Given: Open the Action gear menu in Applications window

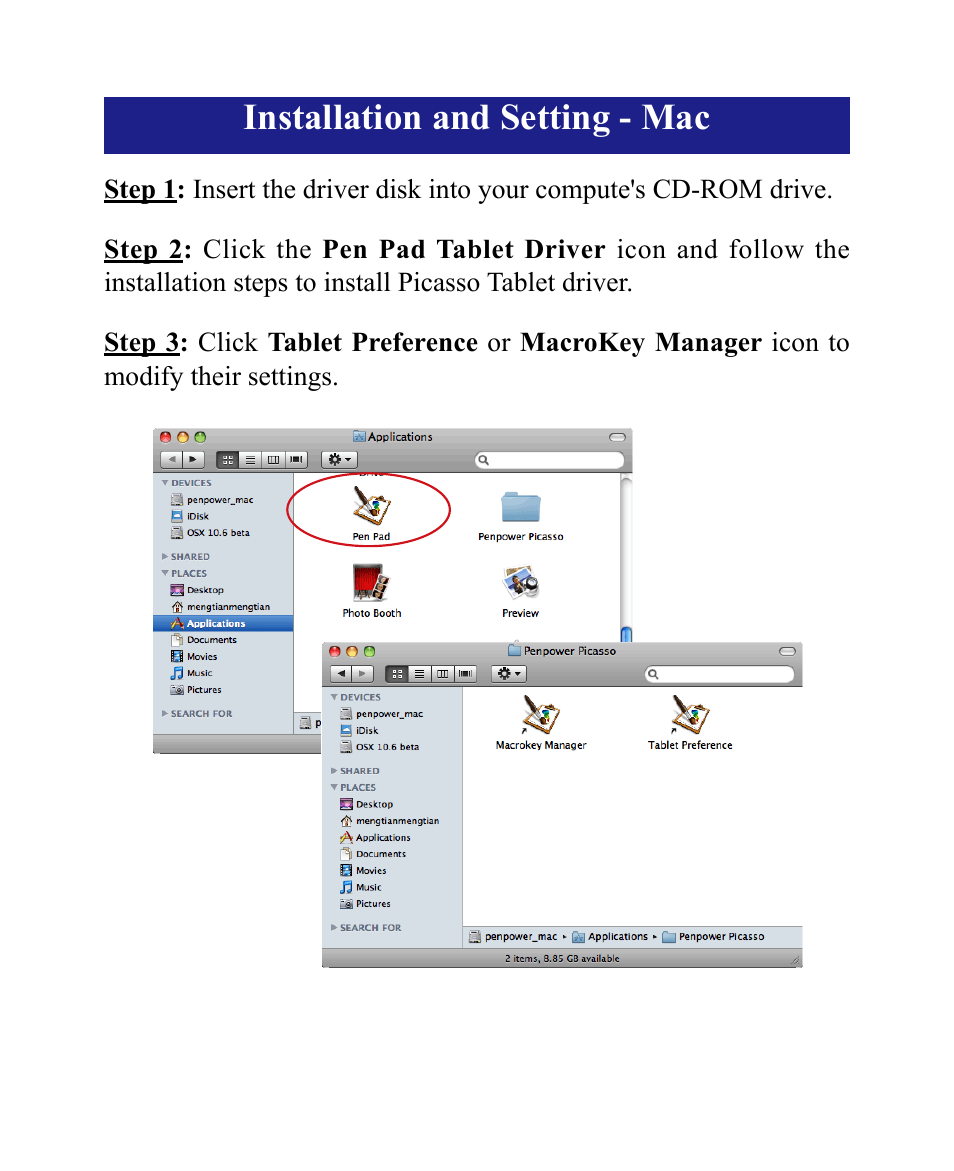Looking at the screenshot, I should pos(339,459).
